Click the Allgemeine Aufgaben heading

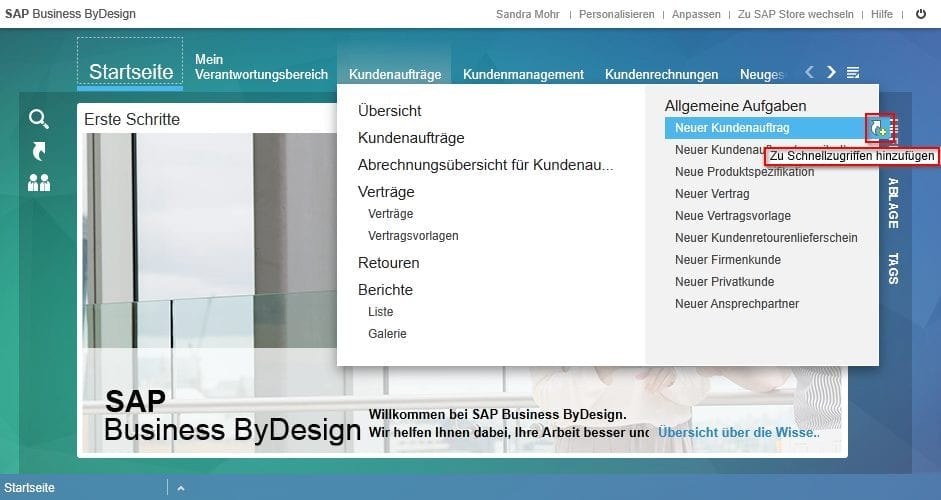click(x=735, y=106)
